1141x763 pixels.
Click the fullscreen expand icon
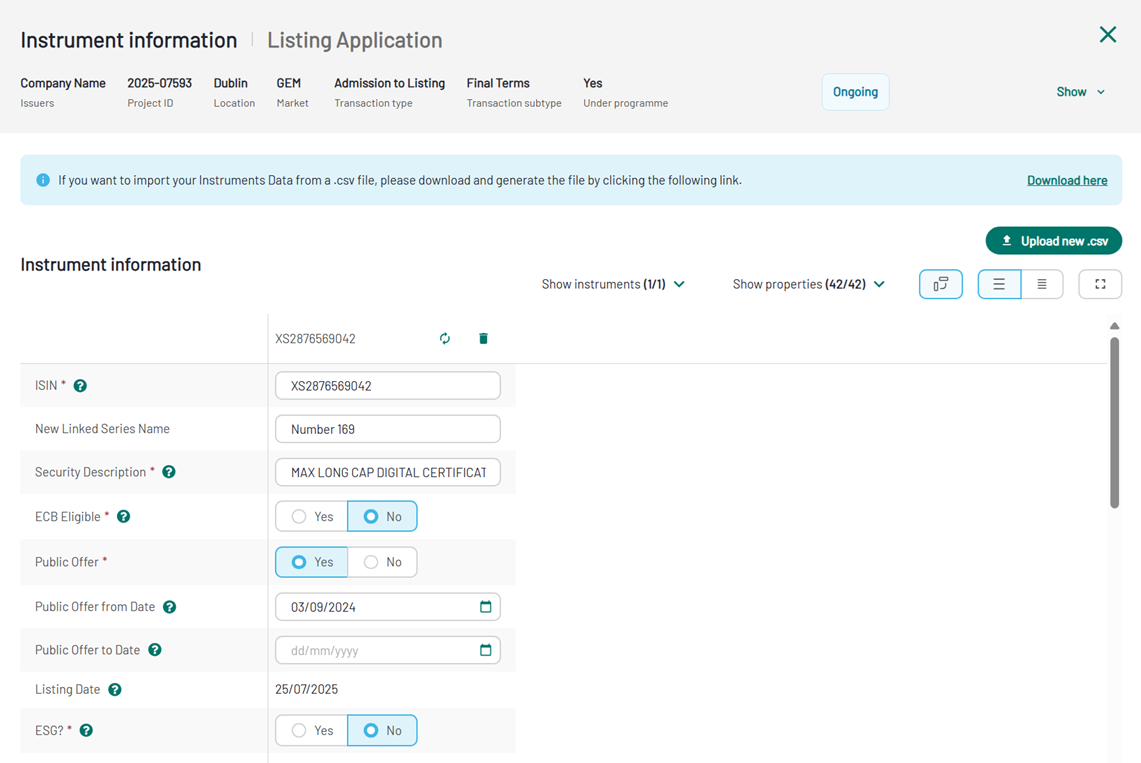pyautogui.click(x=1100, y=285)
